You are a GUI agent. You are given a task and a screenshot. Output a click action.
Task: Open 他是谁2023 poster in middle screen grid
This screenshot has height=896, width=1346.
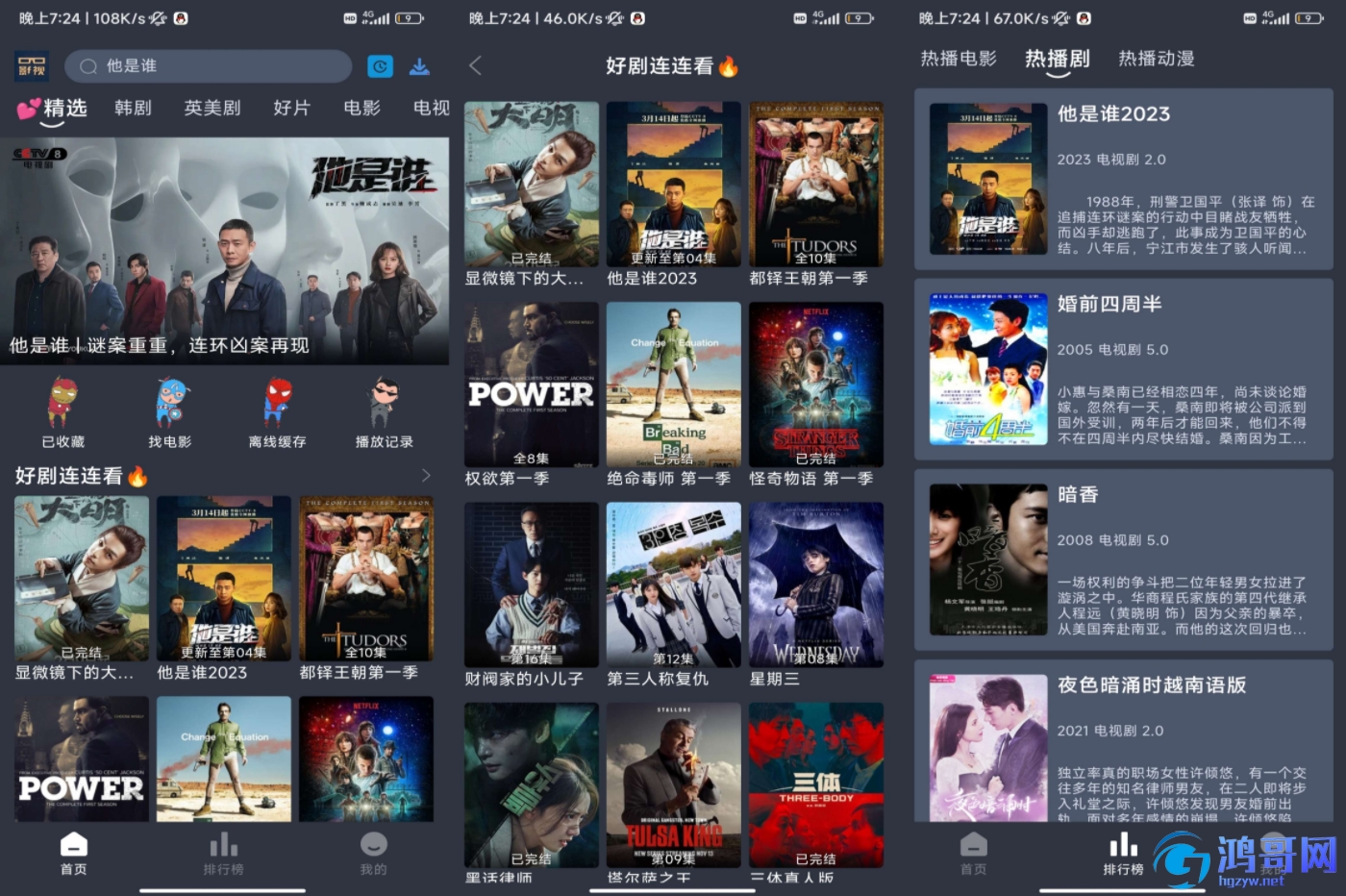click(x=674, y=185)
